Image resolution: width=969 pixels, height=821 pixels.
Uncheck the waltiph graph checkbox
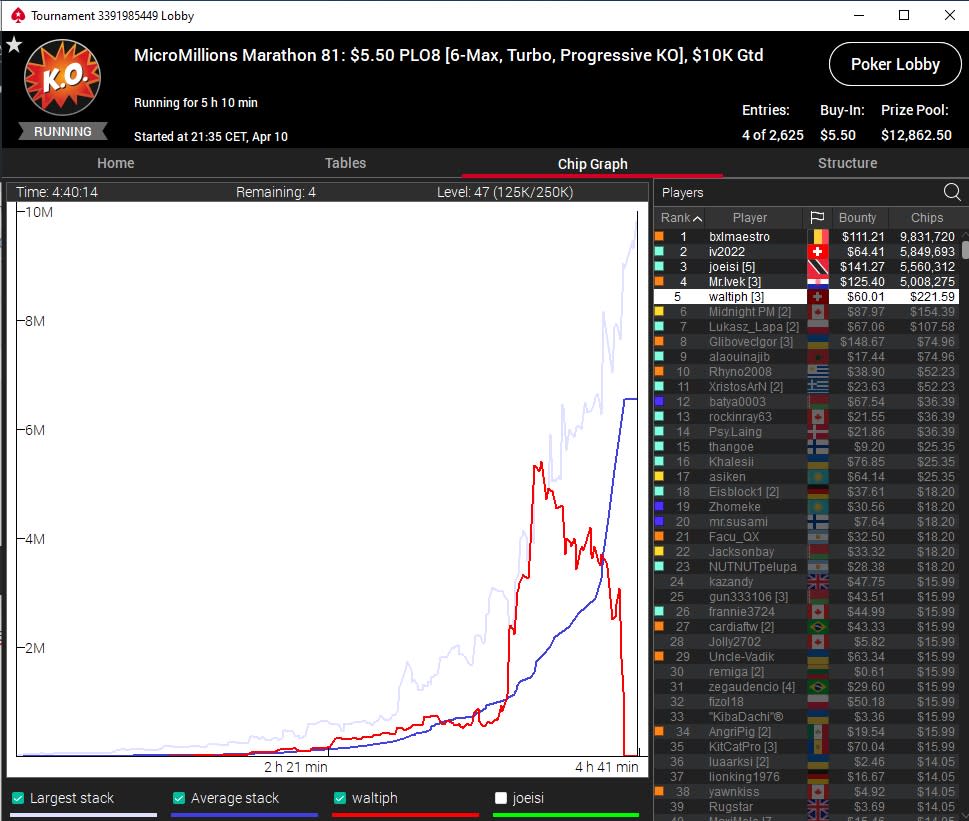[339, 798]
